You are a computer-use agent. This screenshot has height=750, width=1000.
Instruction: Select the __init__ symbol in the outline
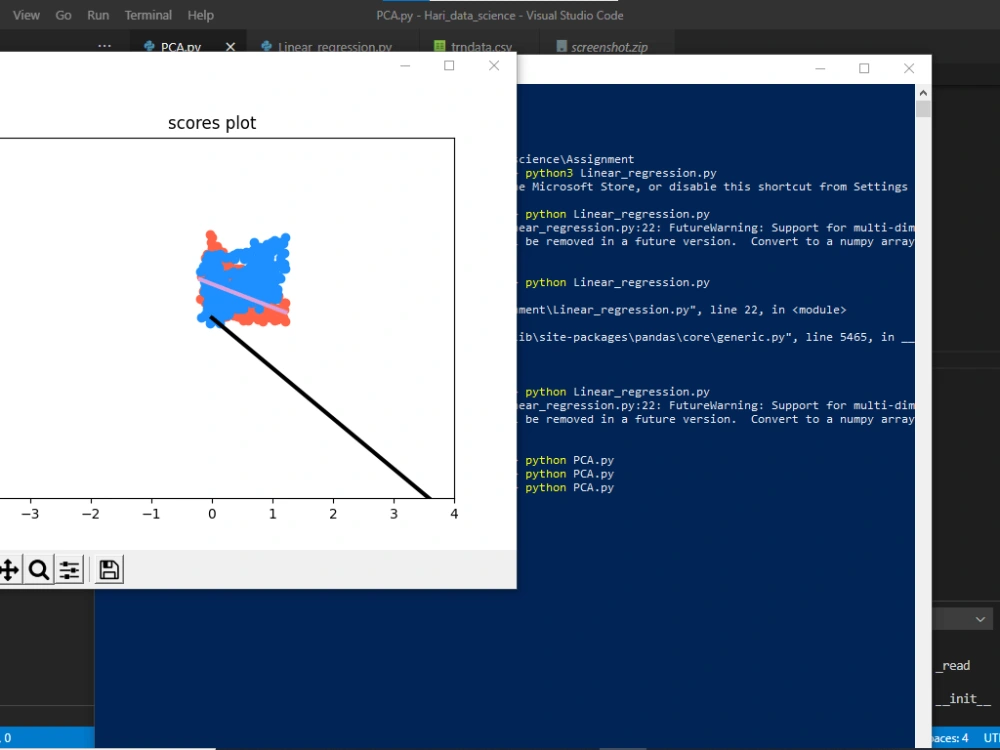click(x=962, y=698)
